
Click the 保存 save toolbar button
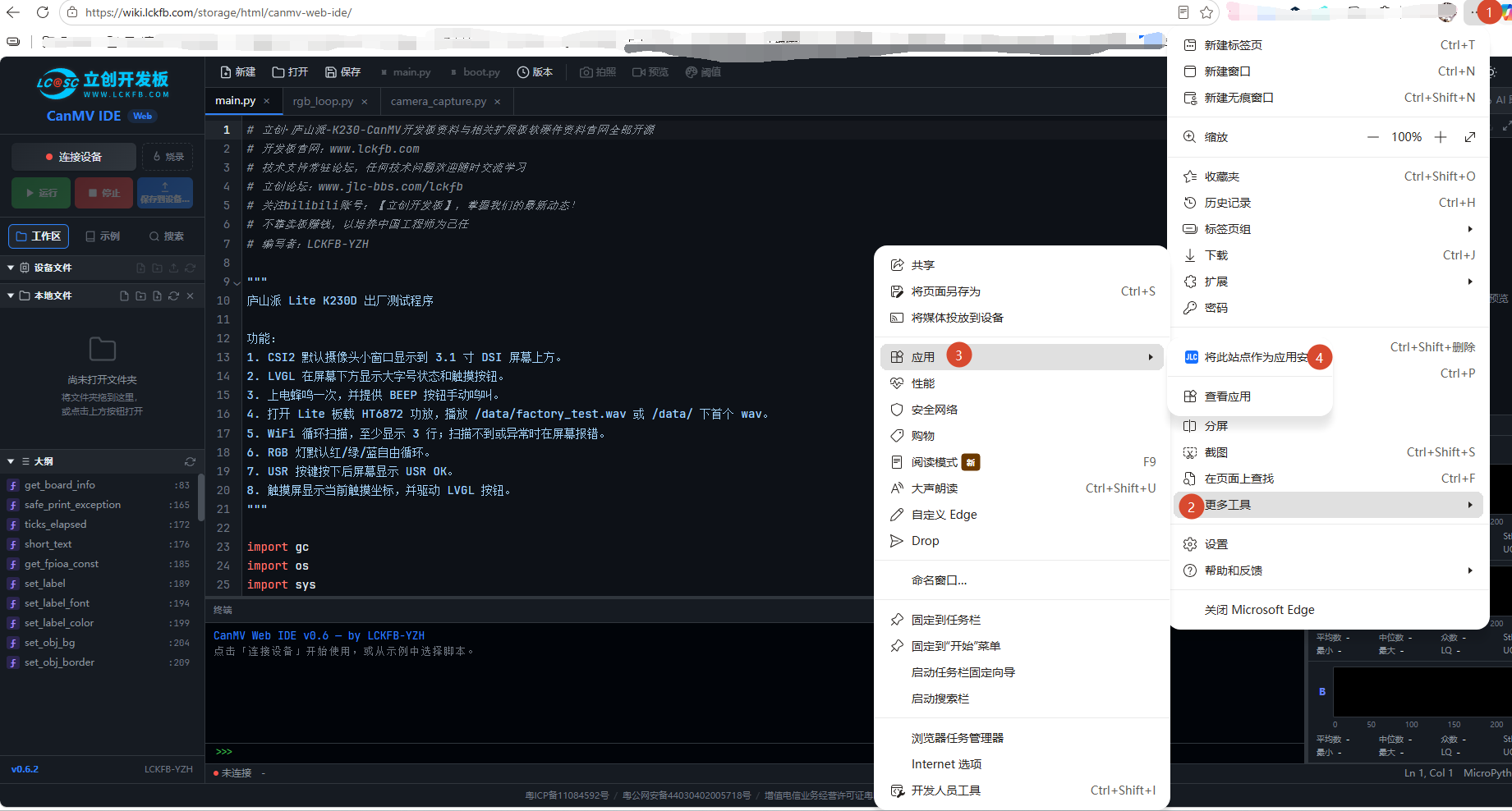342,72
